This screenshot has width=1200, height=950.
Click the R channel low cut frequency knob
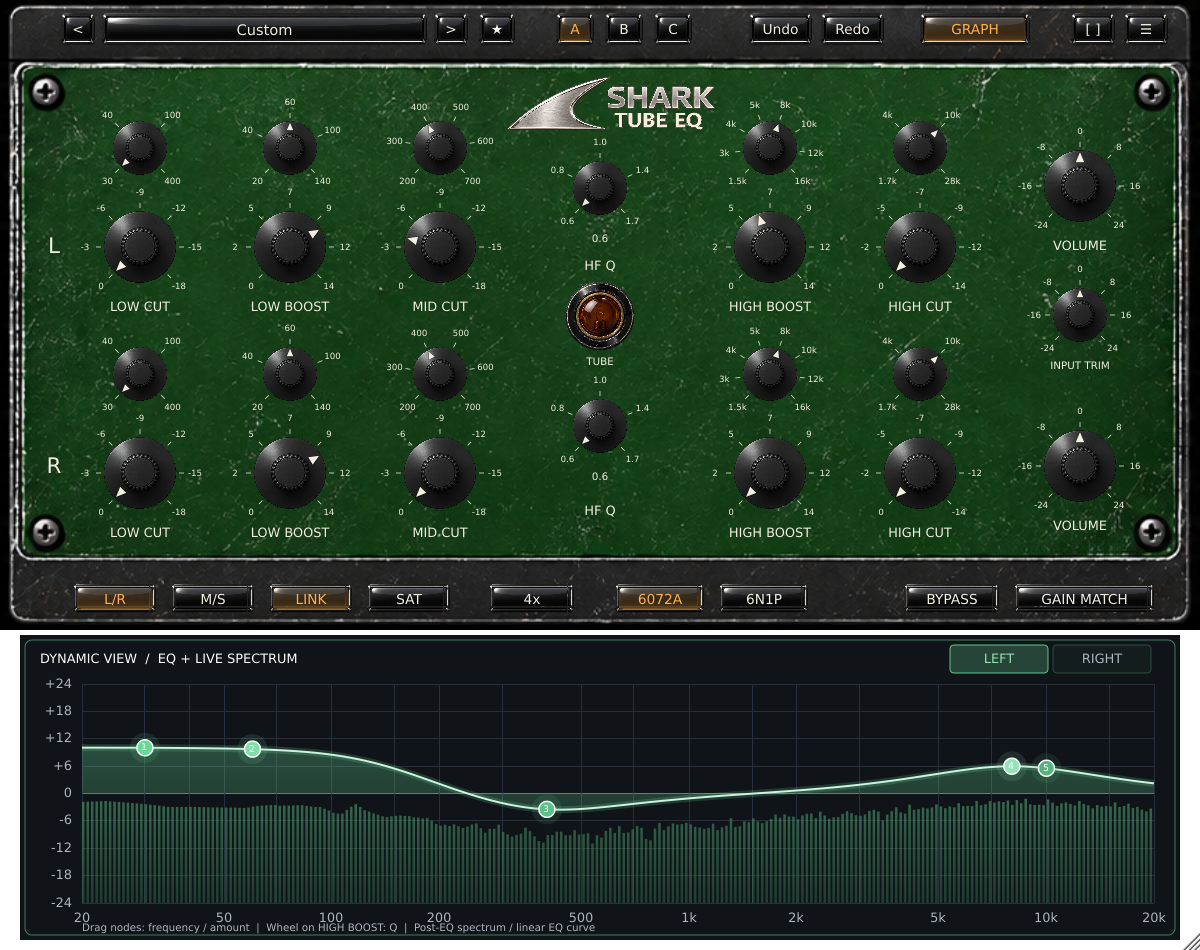140,374
